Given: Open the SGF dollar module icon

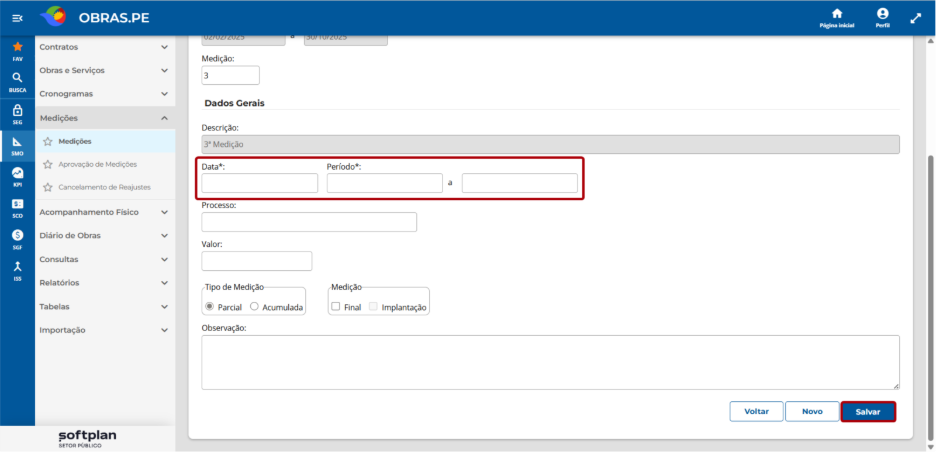Looking at the screenshot, I should pos(17,239).
